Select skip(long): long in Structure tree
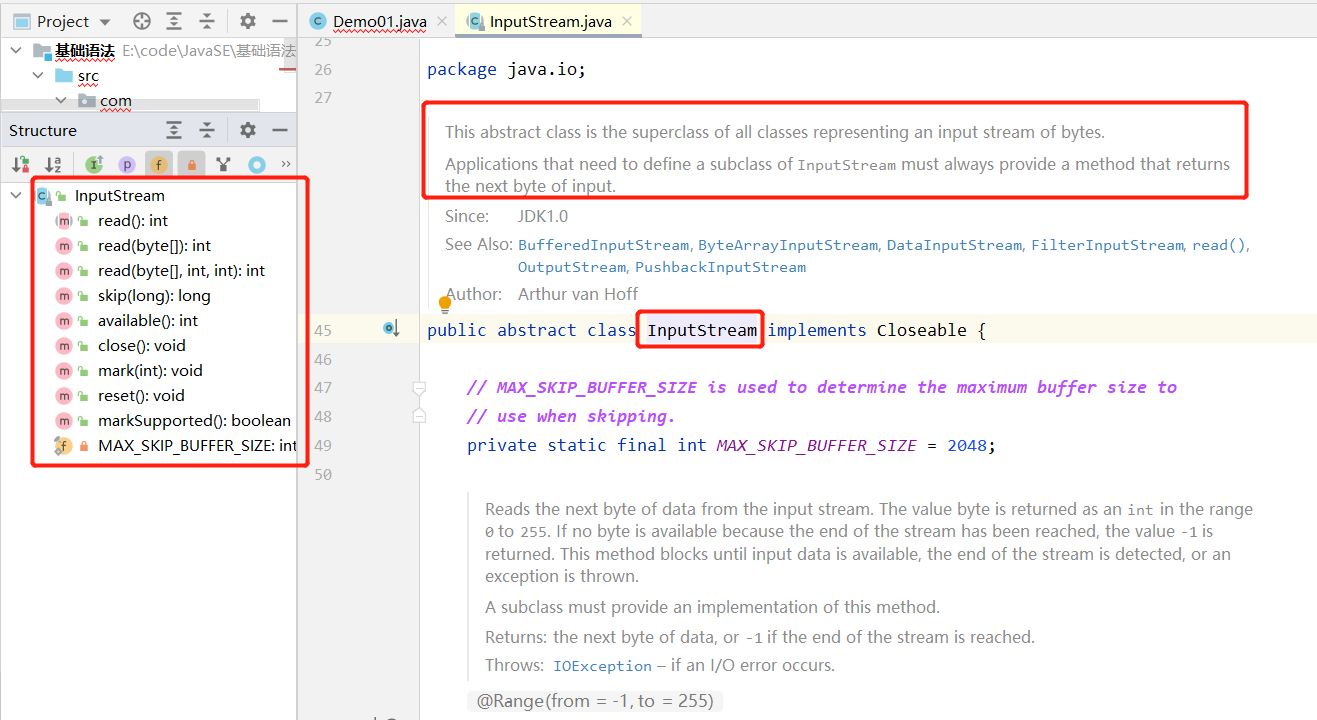Screen dimensions: 1317x720 [x=154, y=295]
